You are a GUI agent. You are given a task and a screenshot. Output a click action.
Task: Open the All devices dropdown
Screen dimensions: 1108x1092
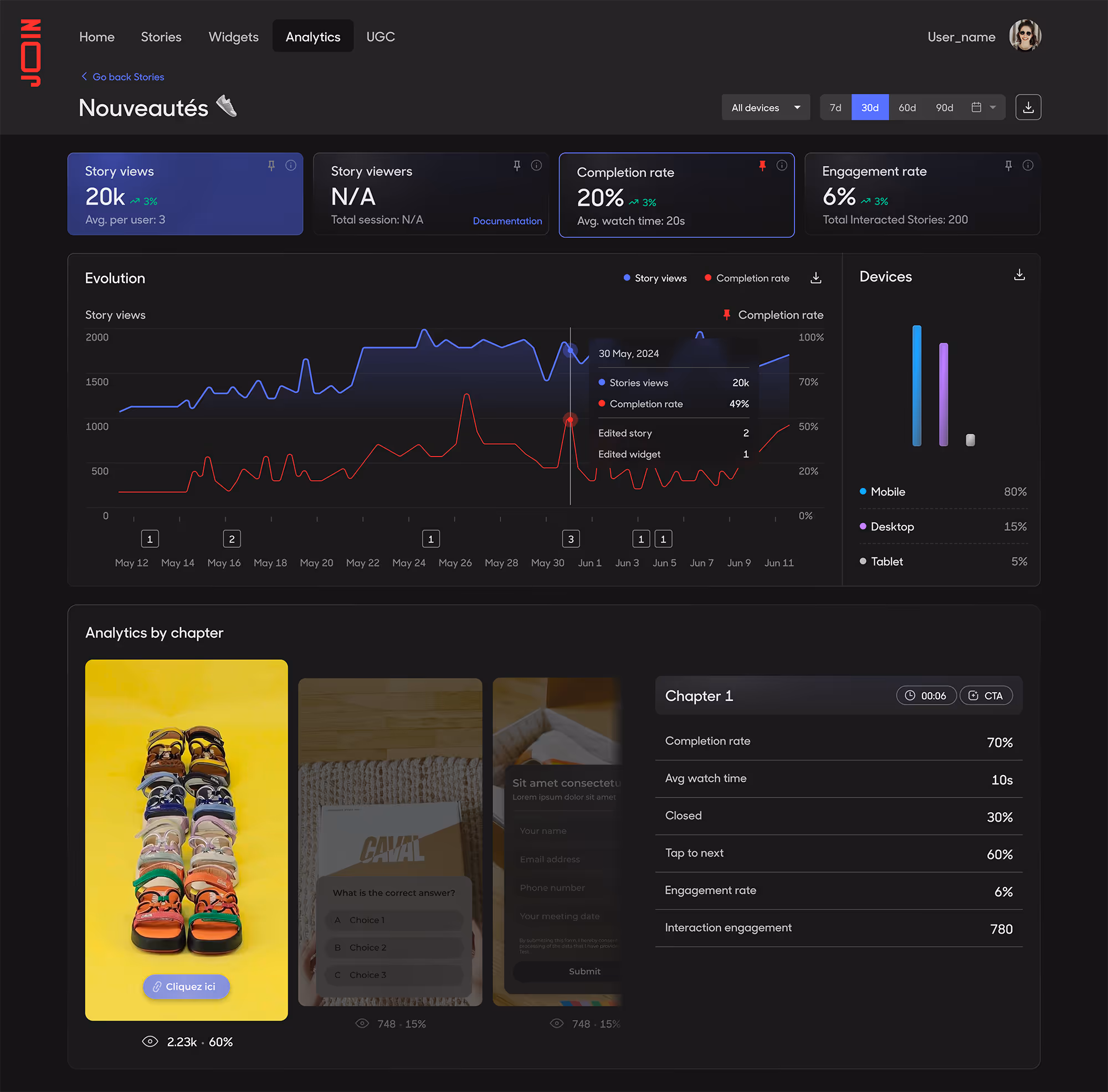(765, 107)
